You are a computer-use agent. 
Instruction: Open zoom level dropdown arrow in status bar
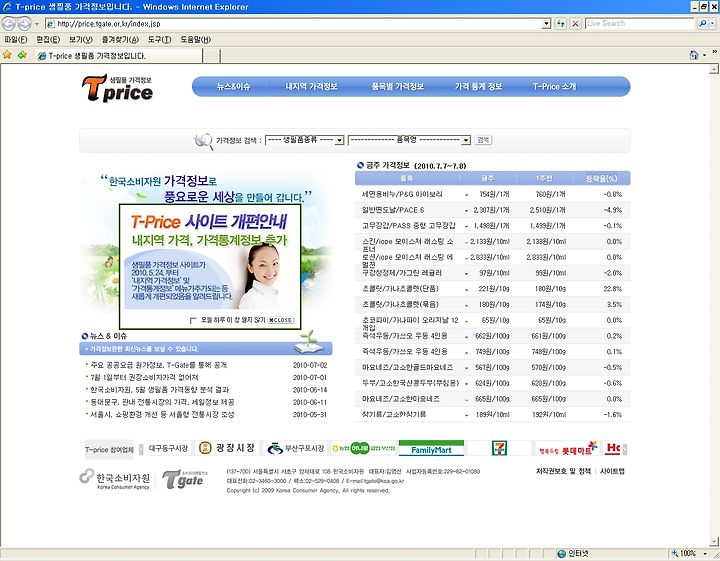tap(705, 554)
